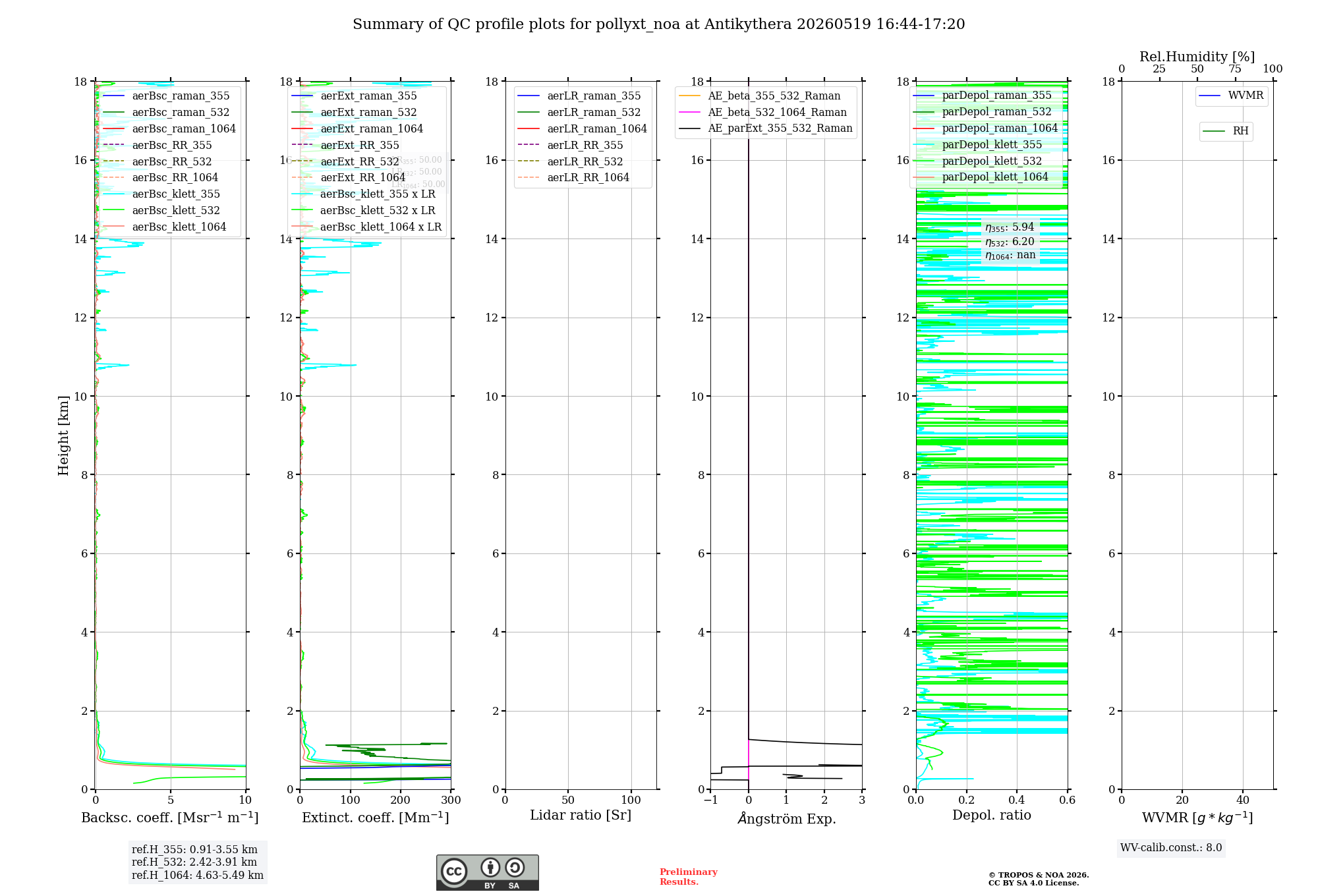The image size is (1318, 896).
Task: Click the Rel.Humidity axis title
Action: 1197,57
